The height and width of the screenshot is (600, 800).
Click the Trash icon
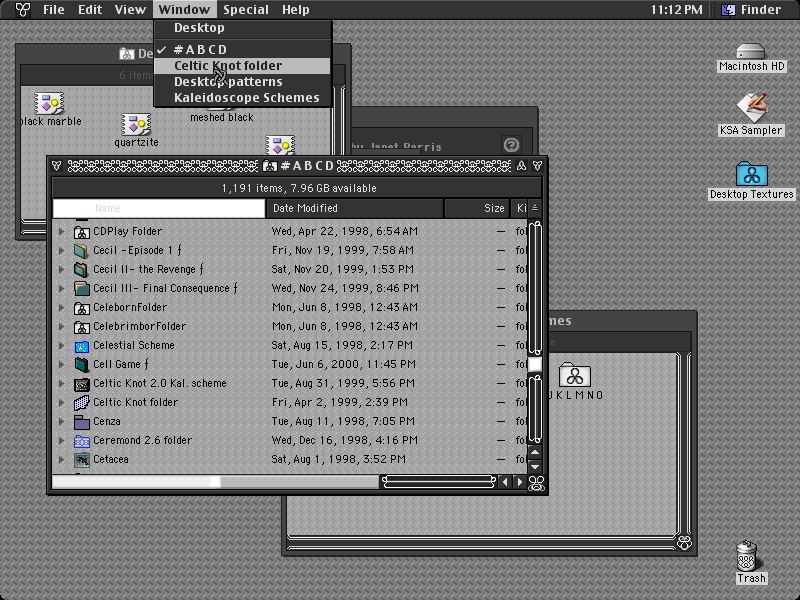(x=748, y=556)
